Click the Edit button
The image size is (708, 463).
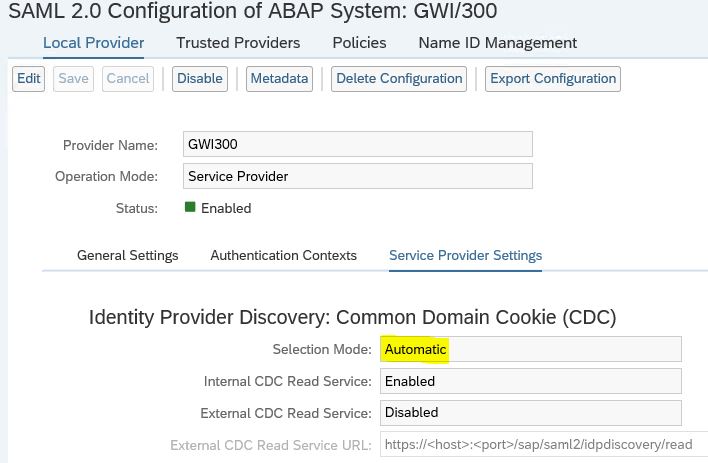tap(28, 79)
